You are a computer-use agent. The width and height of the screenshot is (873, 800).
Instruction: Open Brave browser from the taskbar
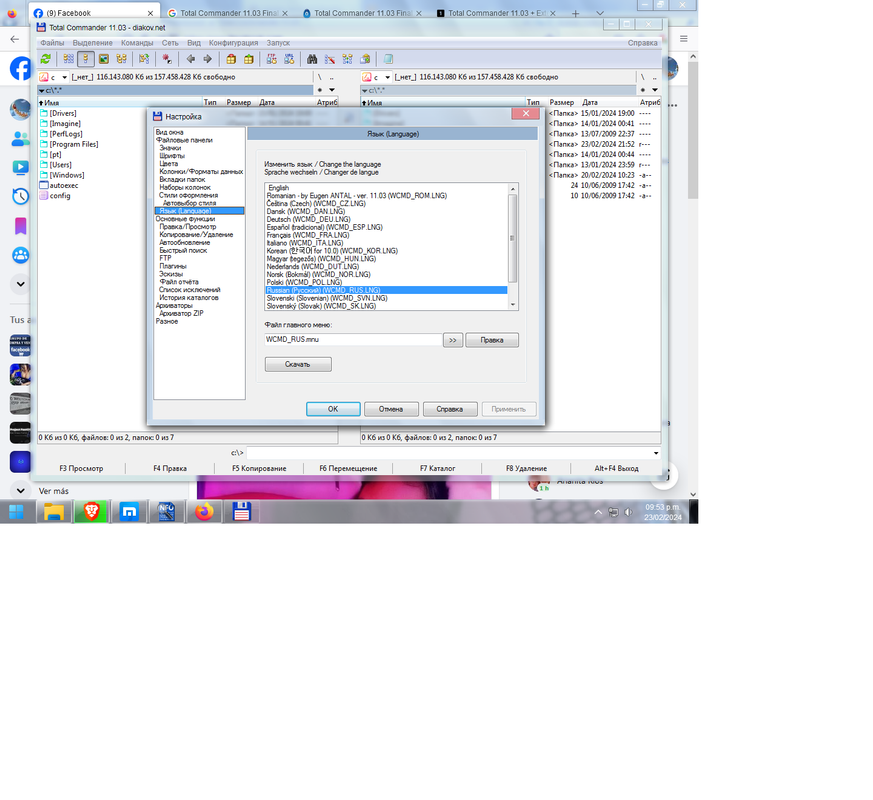pyautogui.click(x=91, y=512)
